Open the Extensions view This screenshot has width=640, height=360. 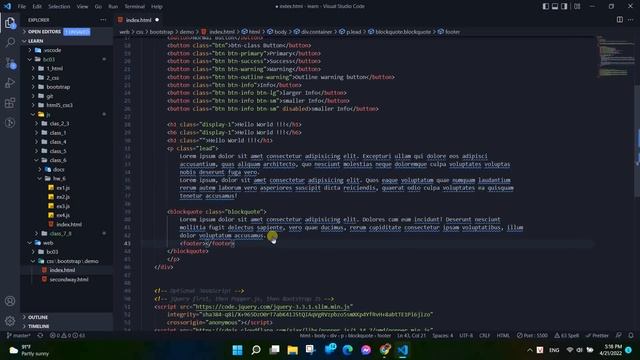[x=10, y=103]
